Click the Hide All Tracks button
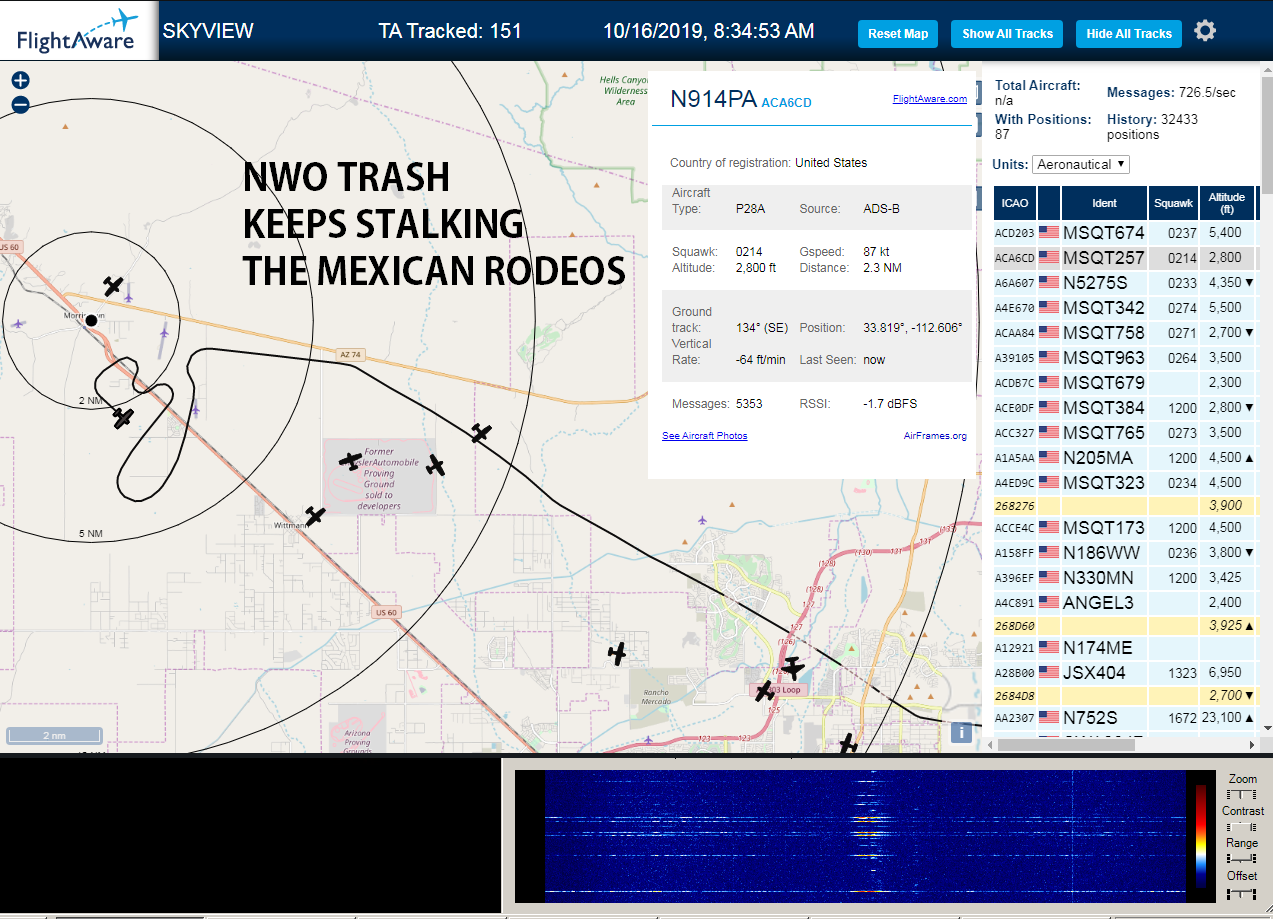The width and height of the screenshot is (1273, 919). pyautogui.click(x=1129, y=33)
